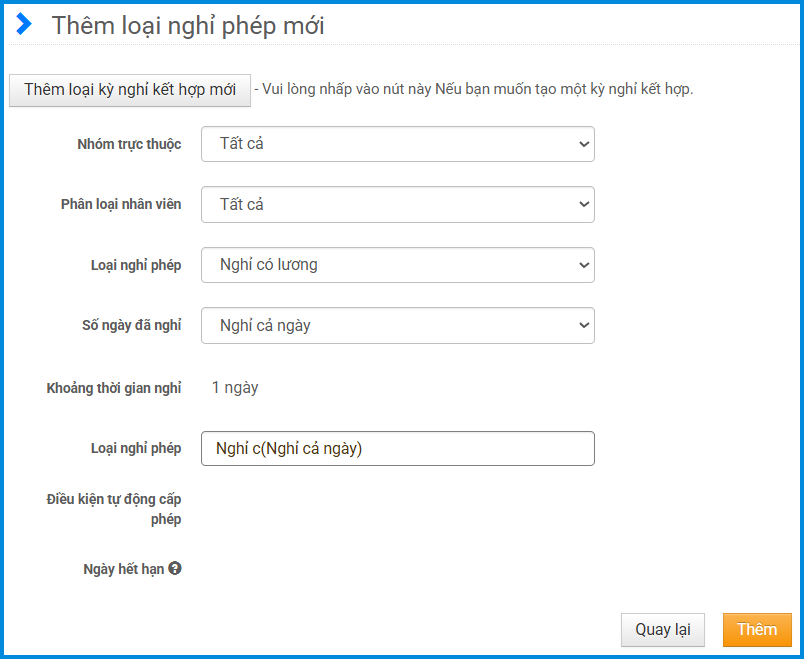Click the Phân loại nhân viên label
Viewport: 804px width, 659px height.
click(121, 204)
